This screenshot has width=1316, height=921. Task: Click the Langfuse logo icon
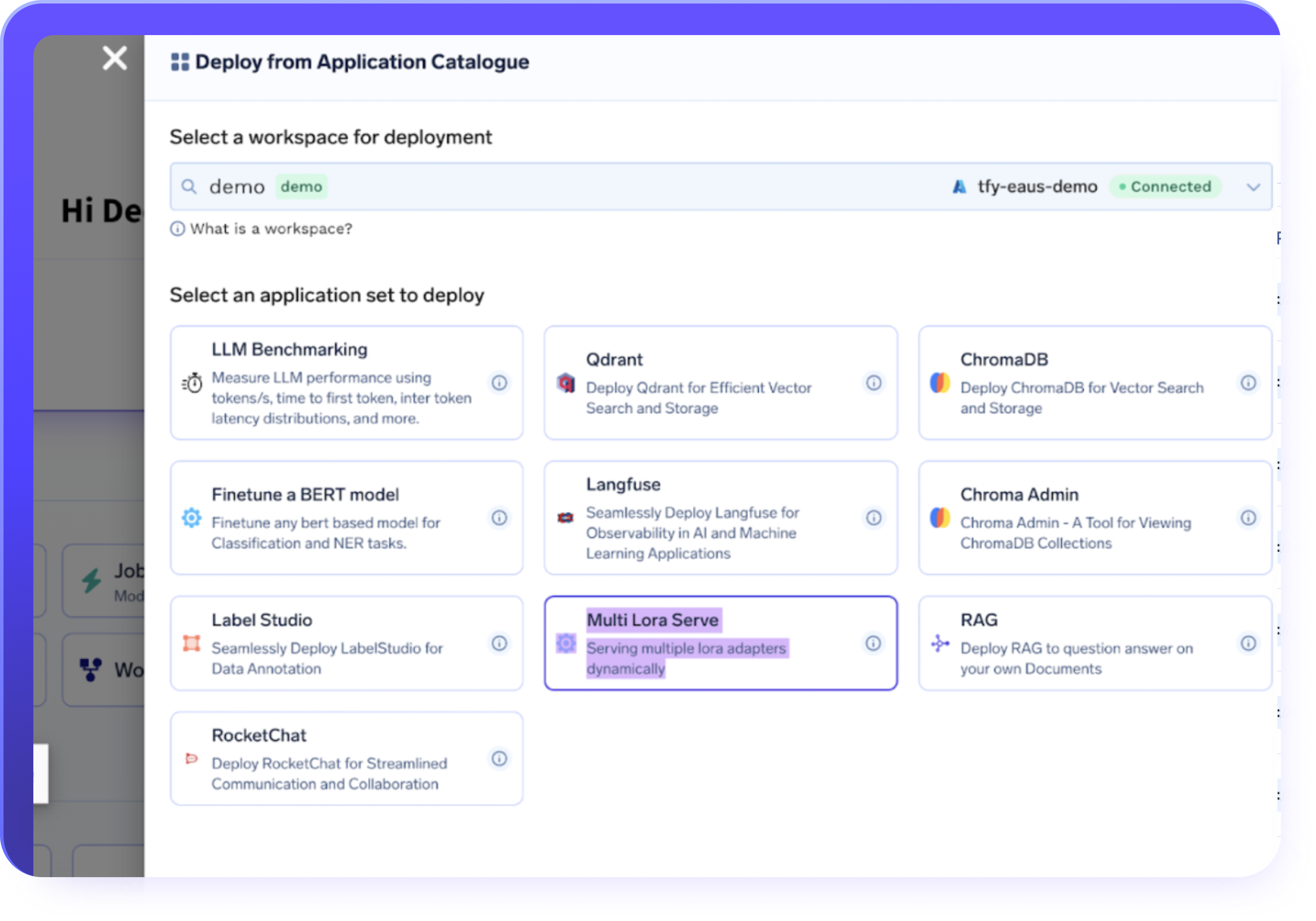click(566, 518)
